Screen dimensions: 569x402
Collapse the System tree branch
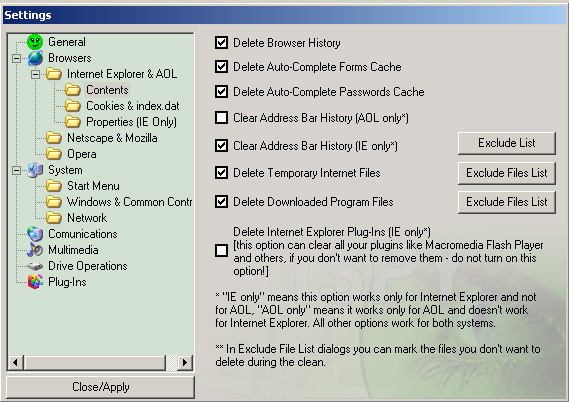(x=16, y=170)
